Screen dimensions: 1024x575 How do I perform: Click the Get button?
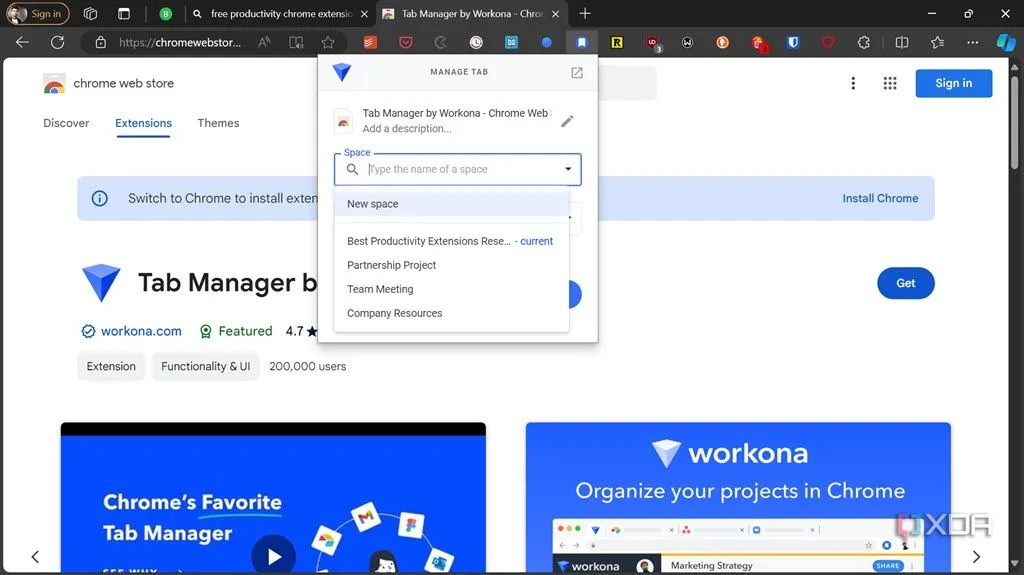pos(905,283)
